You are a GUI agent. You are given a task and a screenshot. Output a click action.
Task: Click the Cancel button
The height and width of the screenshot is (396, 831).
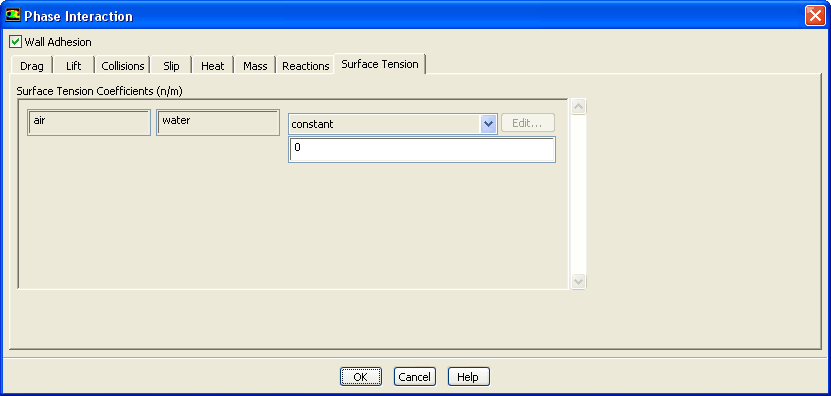click(414, 377)
